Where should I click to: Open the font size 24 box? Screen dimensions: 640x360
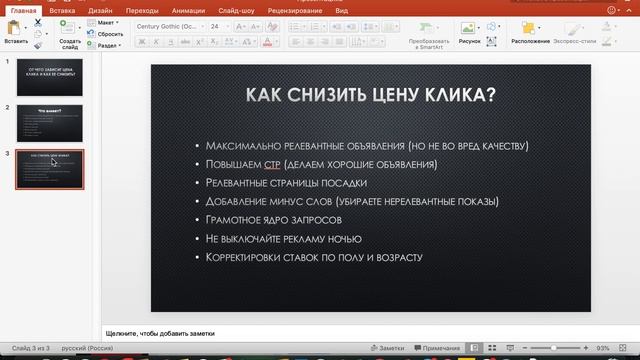220,27
